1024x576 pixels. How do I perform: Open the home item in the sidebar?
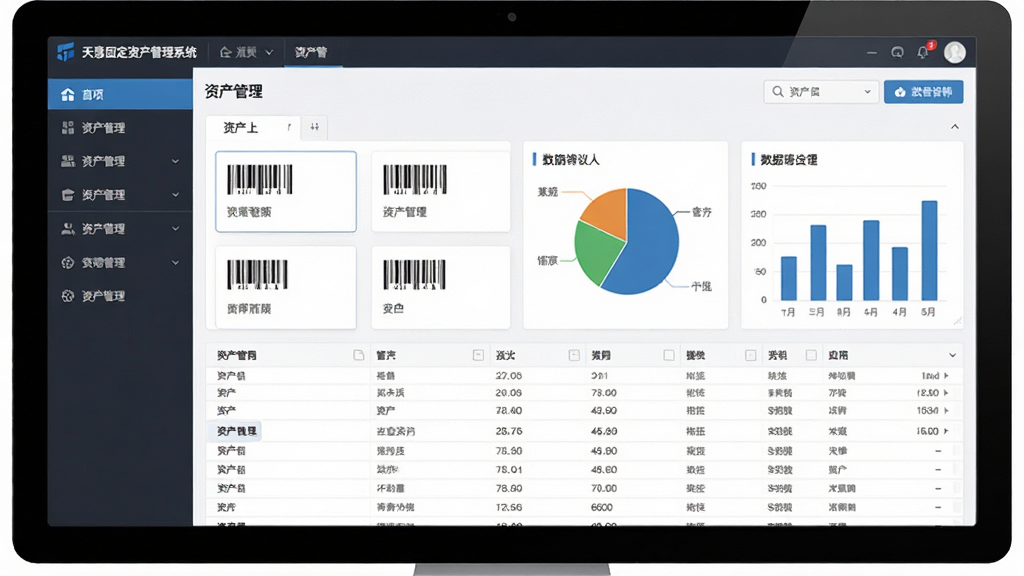(120, 94)
